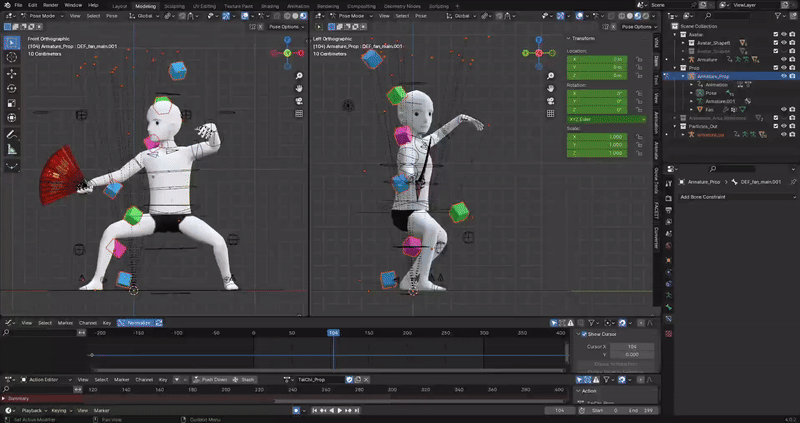Screen dimensions: 800x423
Task: Select the Move tool in left toolbar
Action: pos(11,74)
